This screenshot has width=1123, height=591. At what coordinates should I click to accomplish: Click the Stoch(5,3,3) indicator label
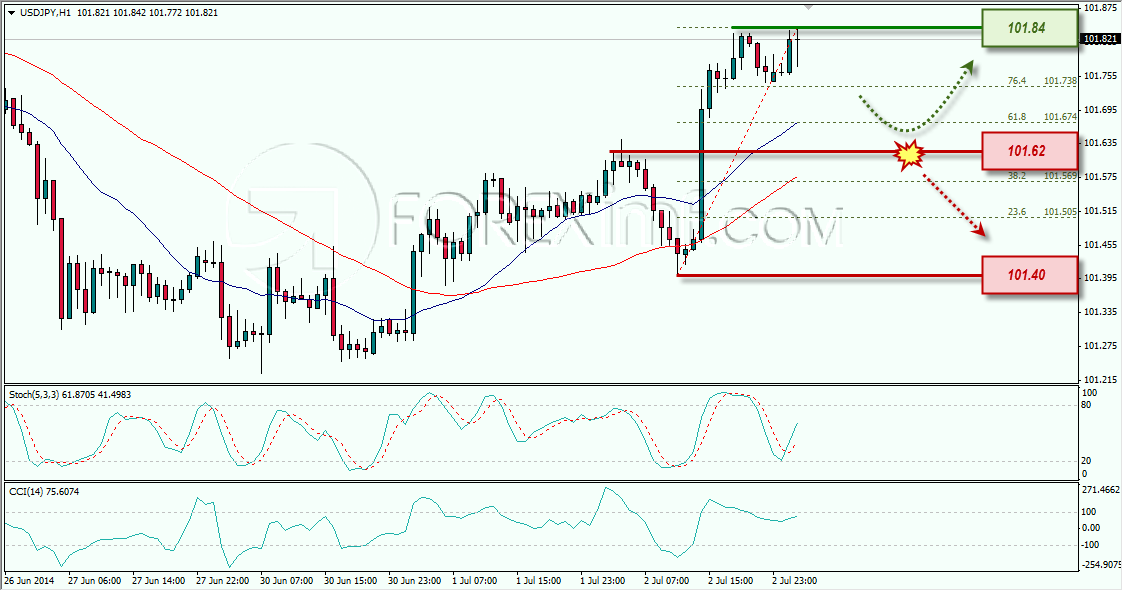[70, 395]
